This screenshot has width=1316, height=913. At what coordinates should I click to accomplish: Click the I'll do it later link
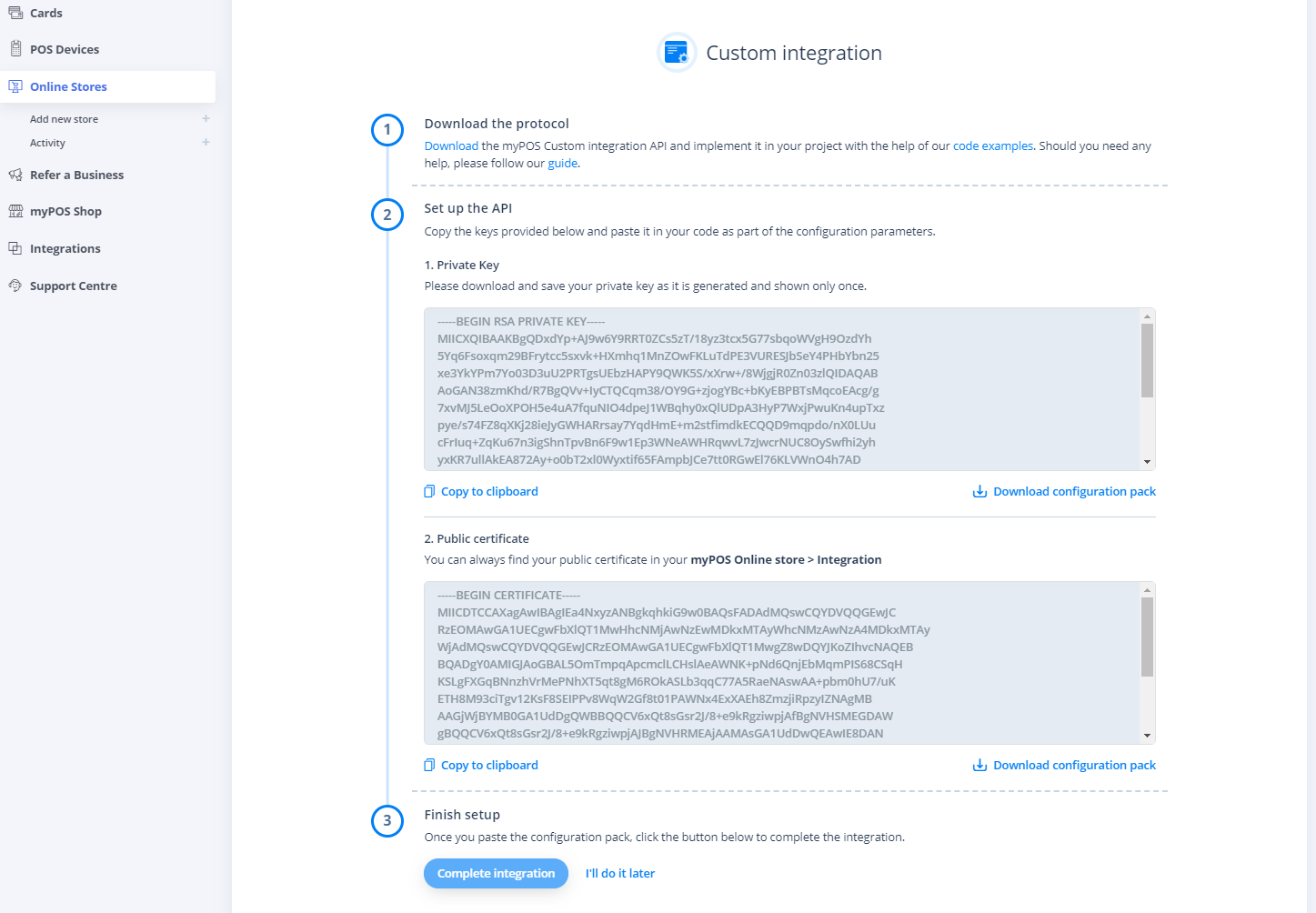[x=620, y=873]
